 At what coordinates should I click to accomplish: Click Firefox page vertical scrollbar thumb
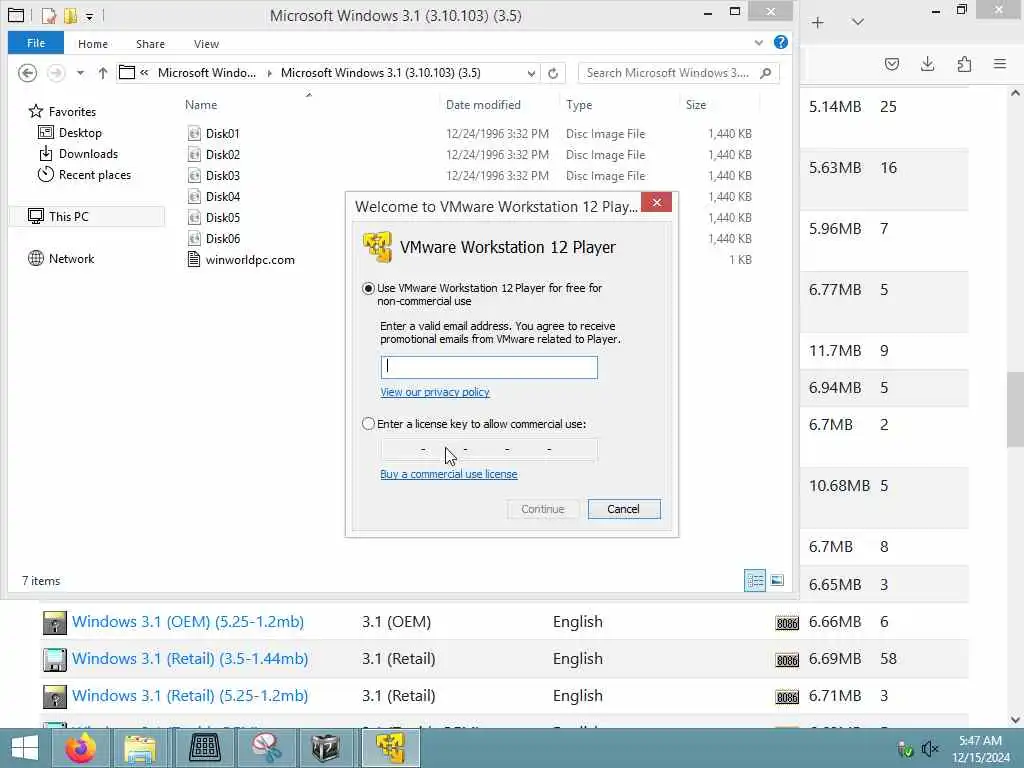pyautogui.click(x=1015, y=410)
